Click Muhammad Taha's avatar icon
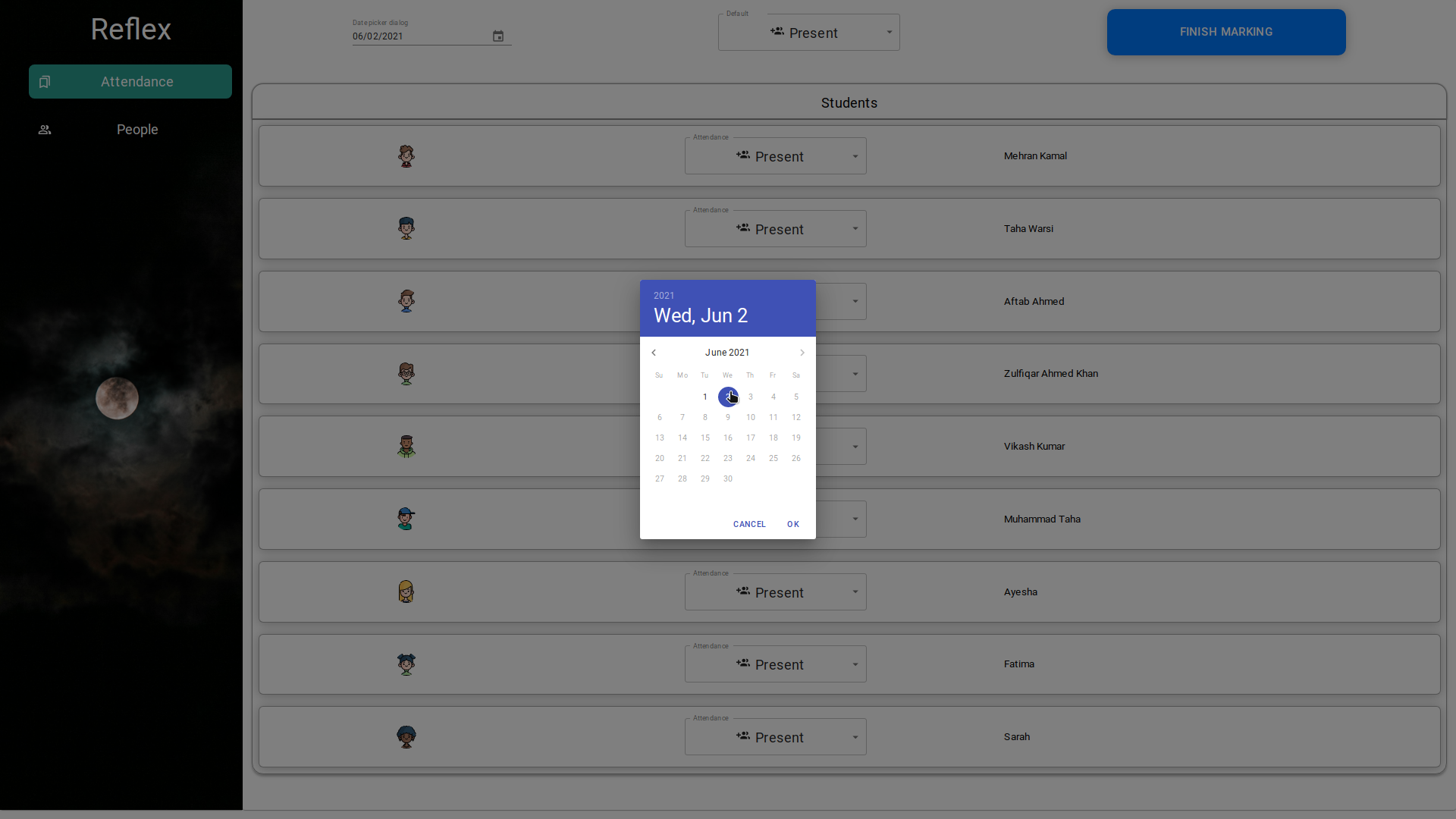 (406, 519)
